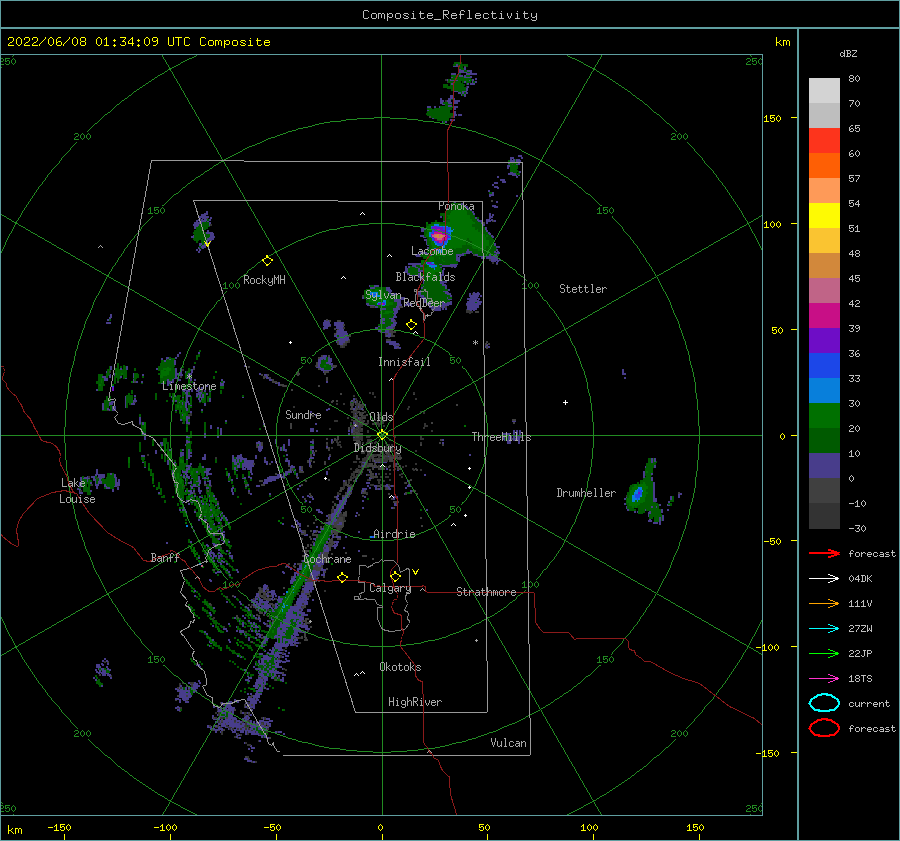Click the HighRiver city label
The image size is (900, 841).
coord(415,702)
